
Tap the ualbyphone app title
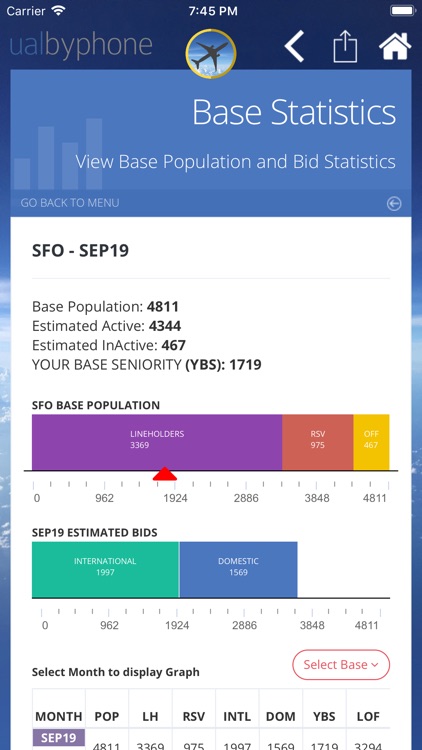click(81, 44)
